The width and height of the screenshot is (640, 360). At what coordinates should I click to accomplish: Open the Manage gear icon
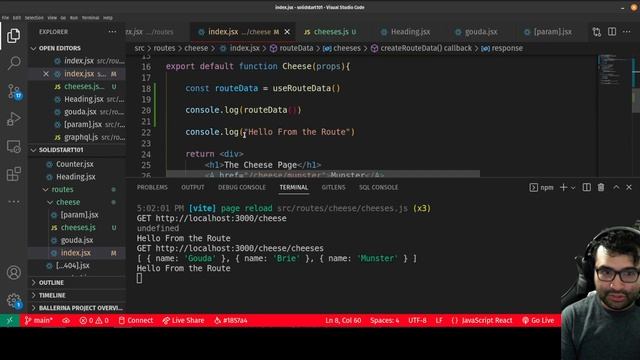13,301
